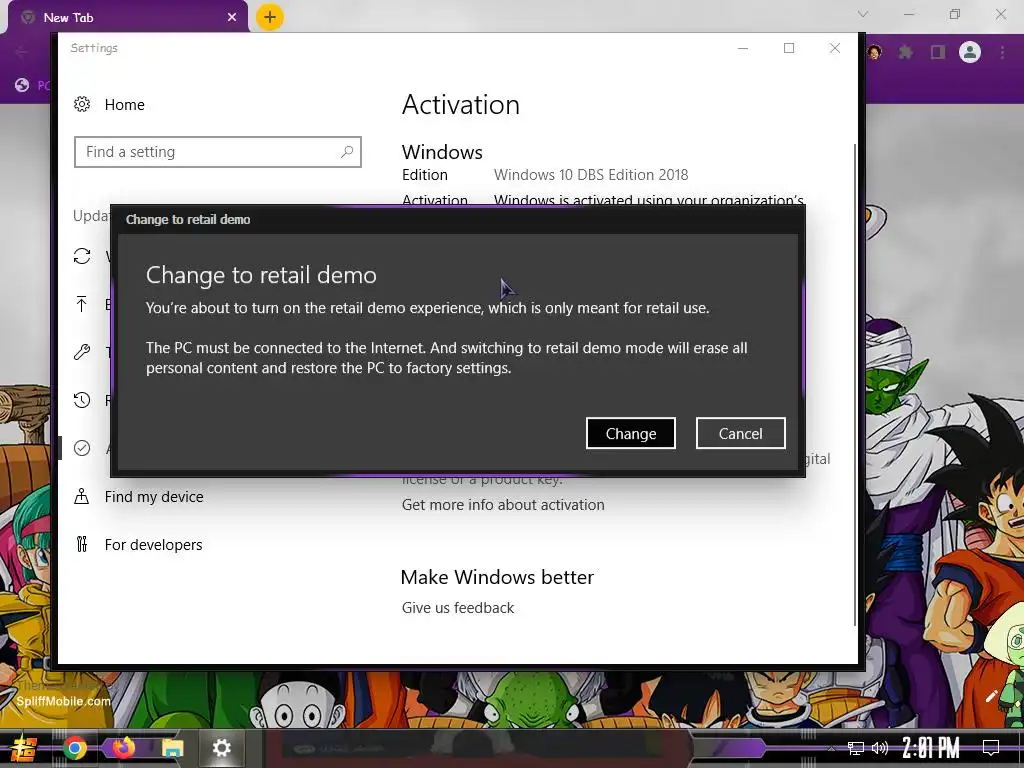Open Get more info about activation link

click(x=503, y=505)
